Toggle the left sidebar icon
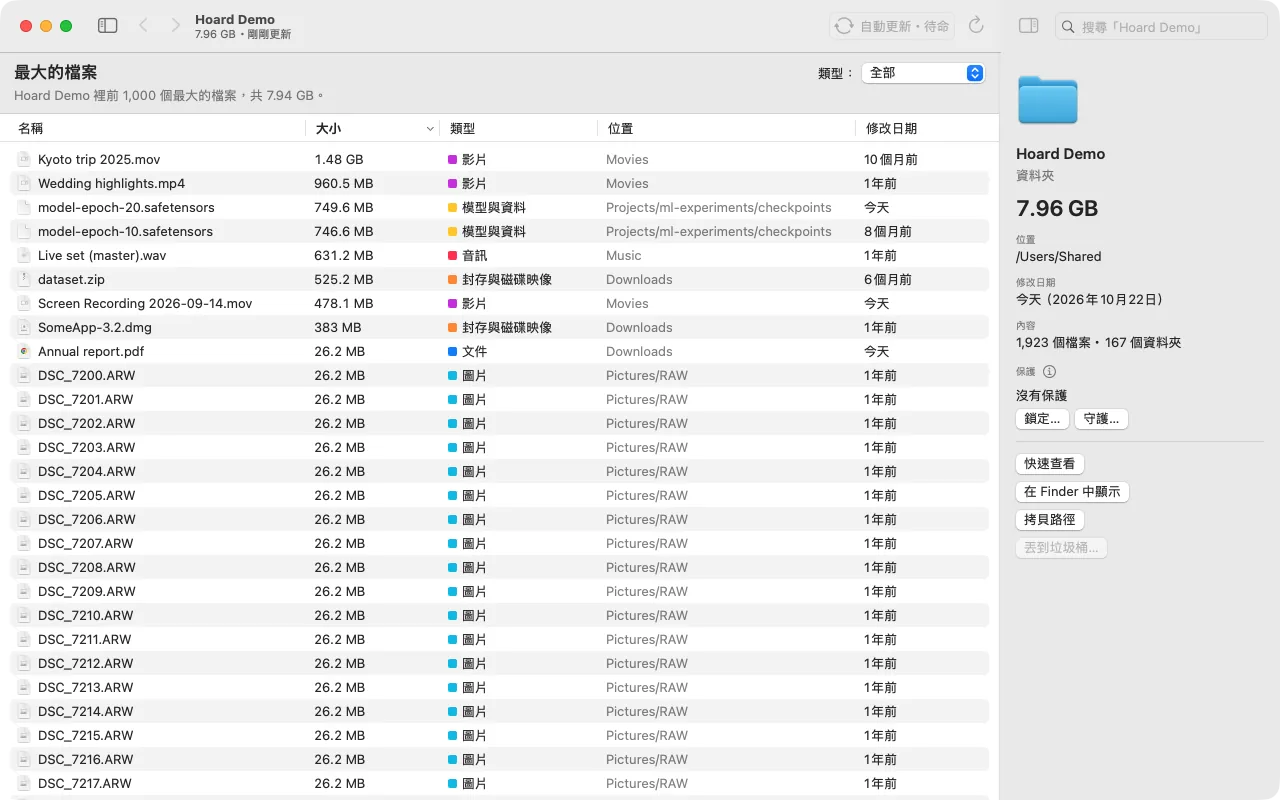 tap(108, 26)
